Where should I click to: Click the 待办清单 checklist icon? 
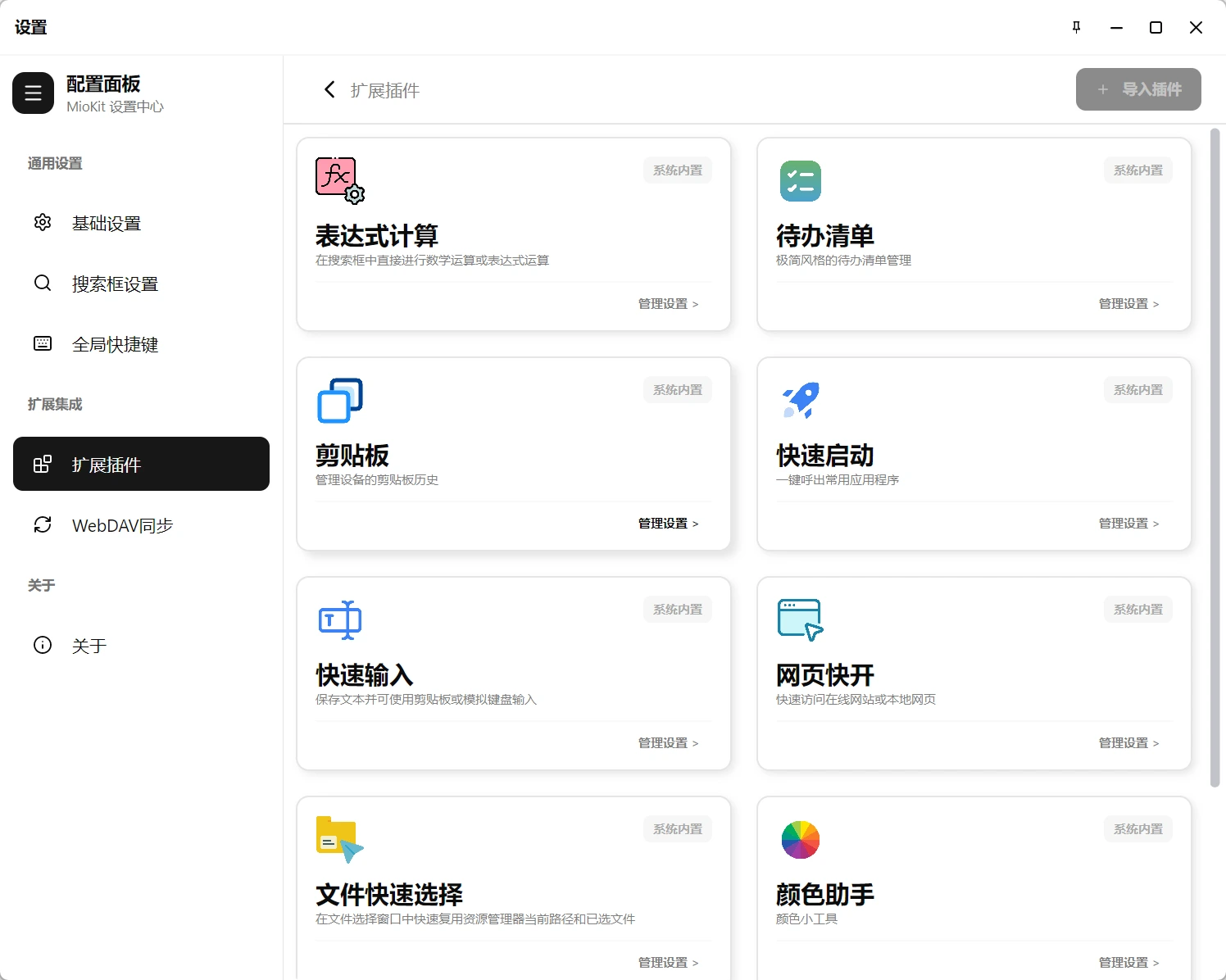pos(800,181)
